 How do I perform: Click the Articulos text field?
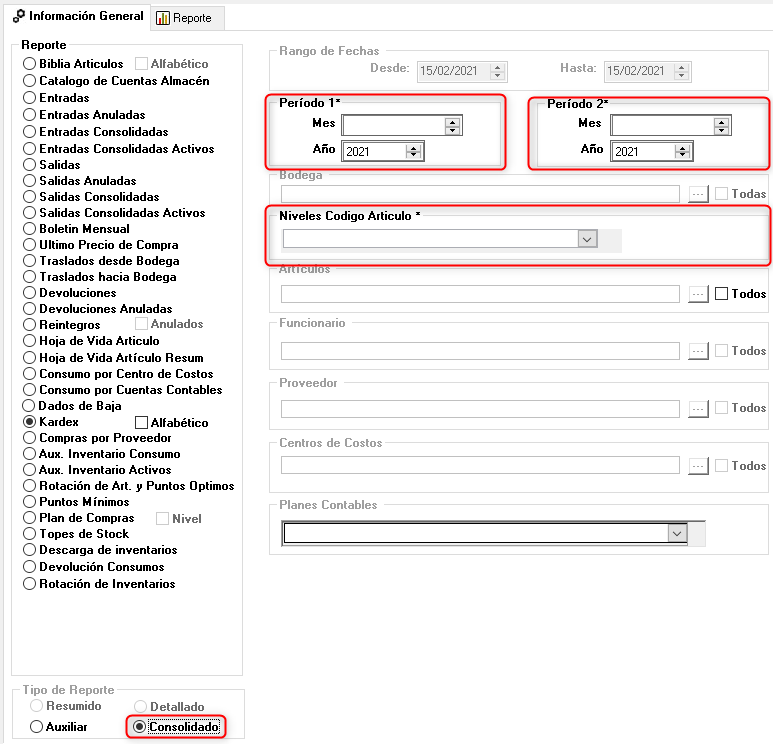[480, 294]
